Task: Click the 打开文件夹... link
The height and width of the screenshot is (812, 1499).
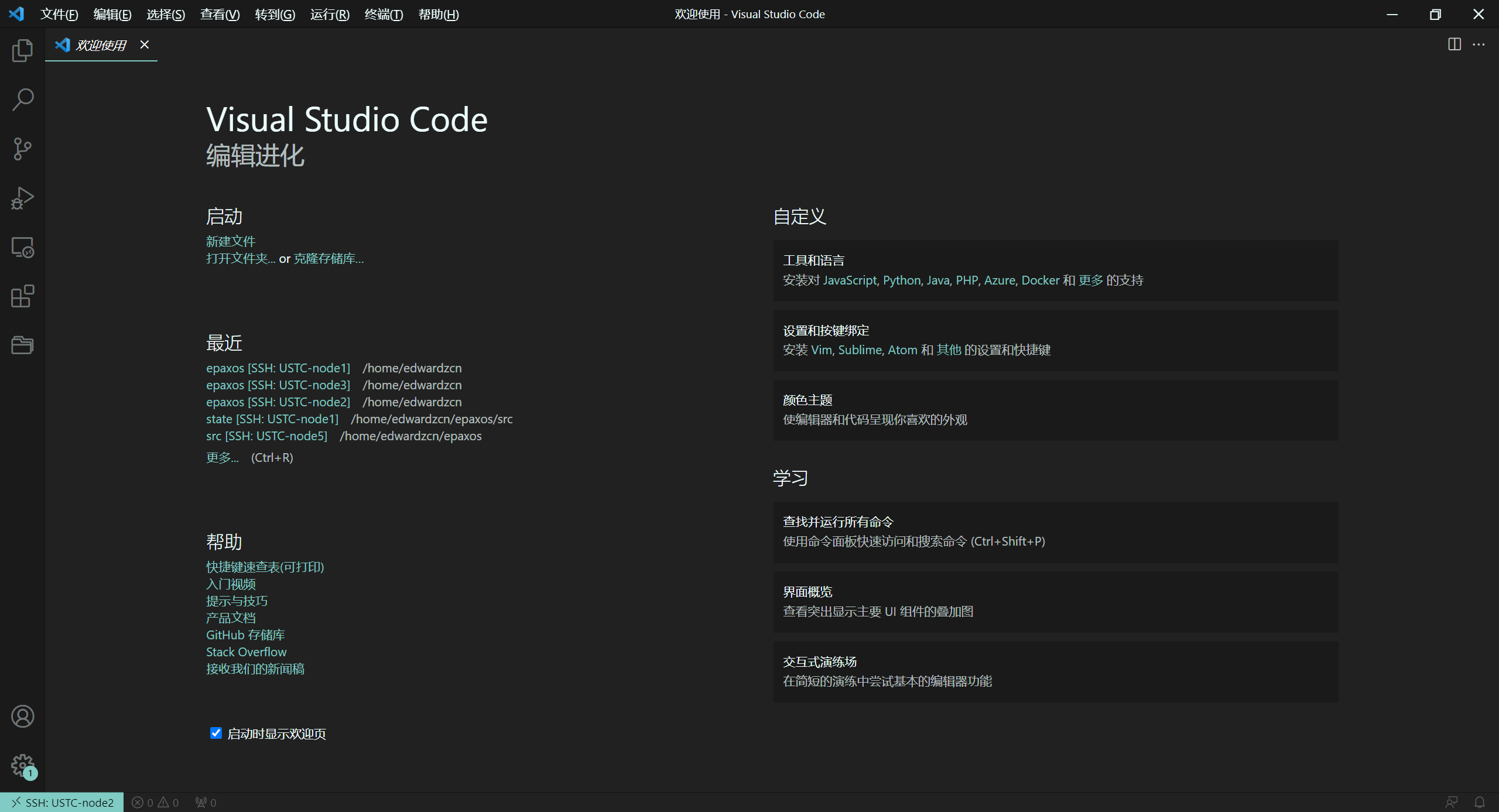Action: pos(241,258)
